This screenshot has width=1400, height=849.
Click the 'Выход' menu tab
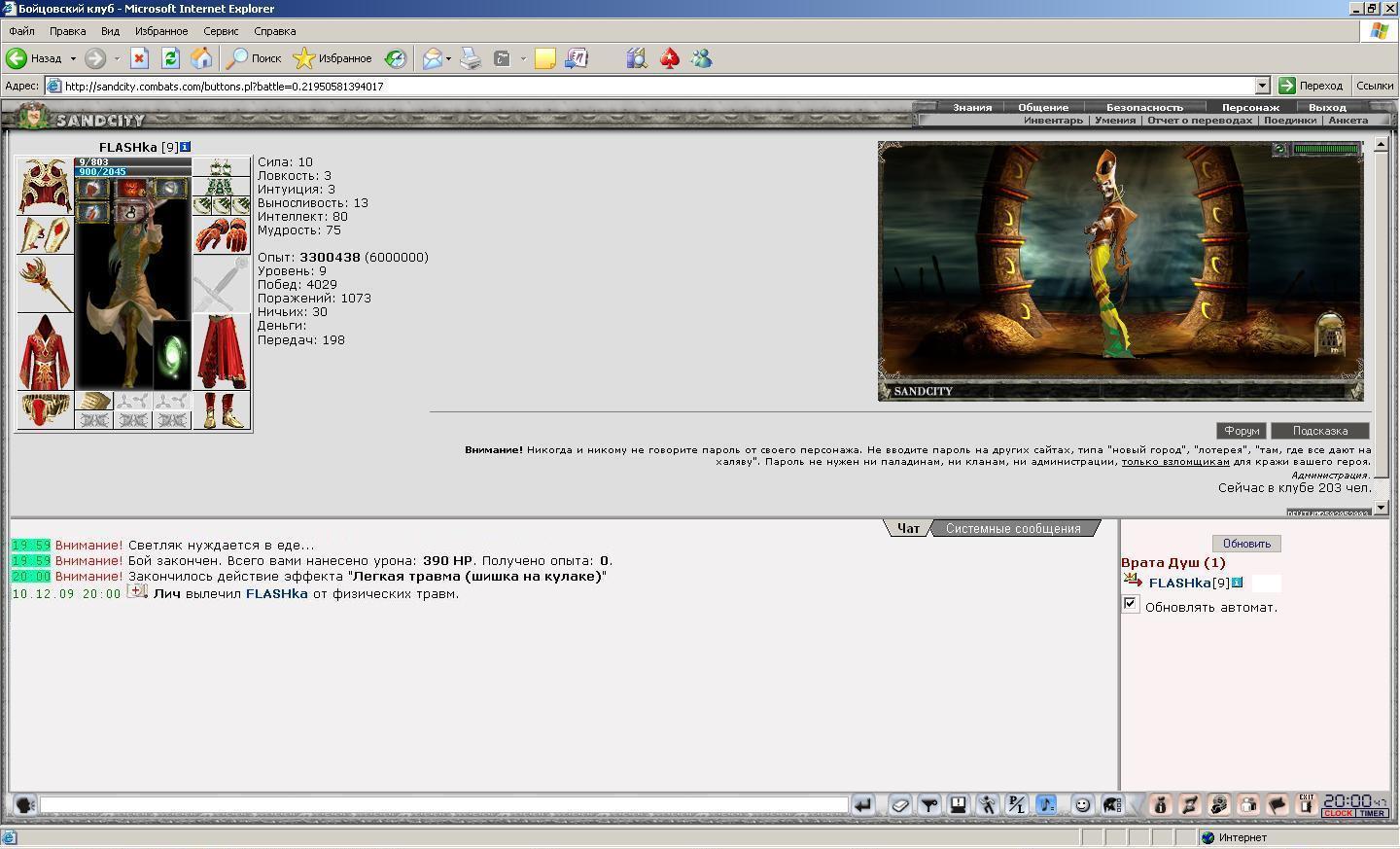(1327, 107)
